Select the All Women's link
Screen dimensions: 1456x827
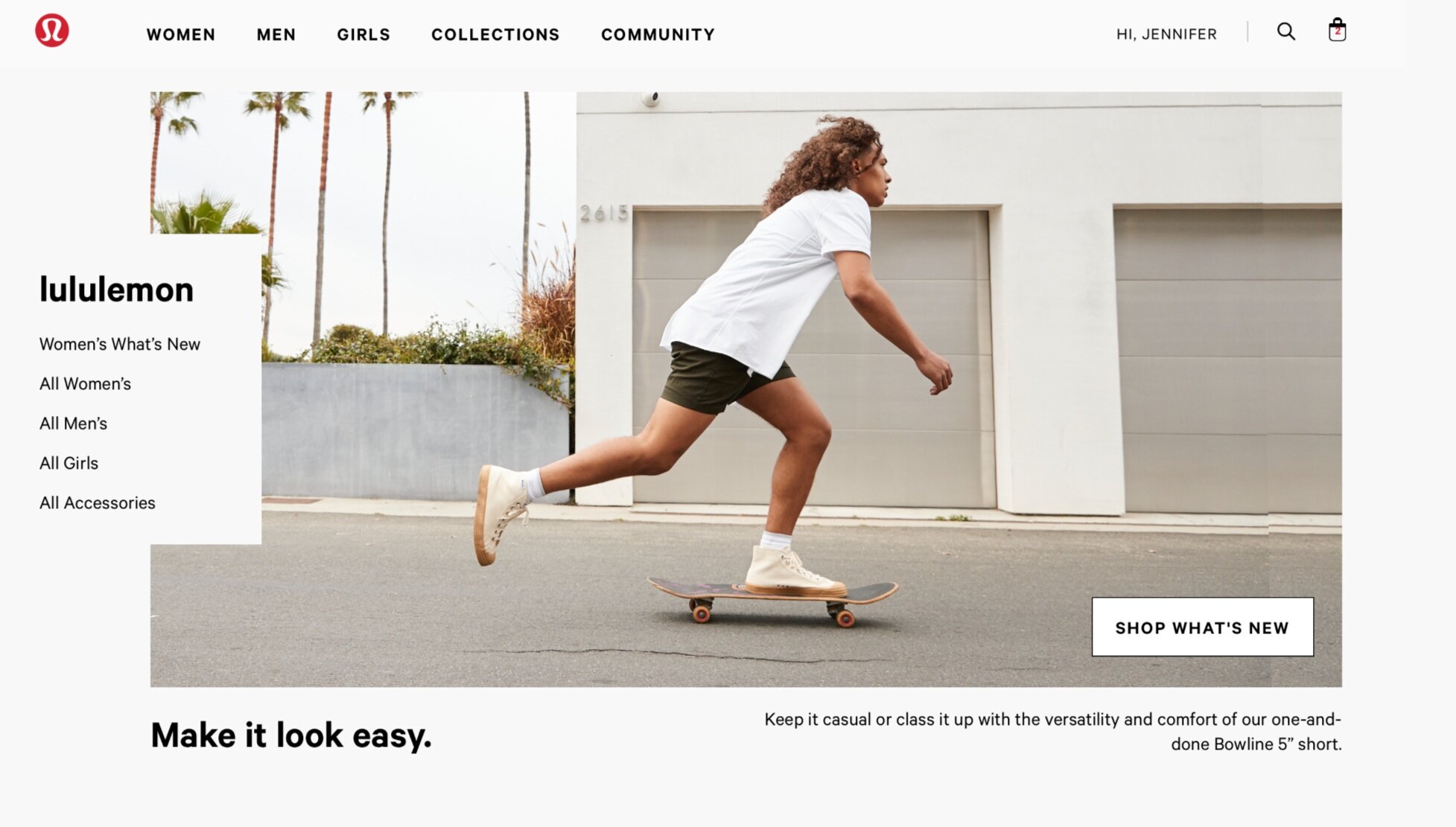[85, 383]
